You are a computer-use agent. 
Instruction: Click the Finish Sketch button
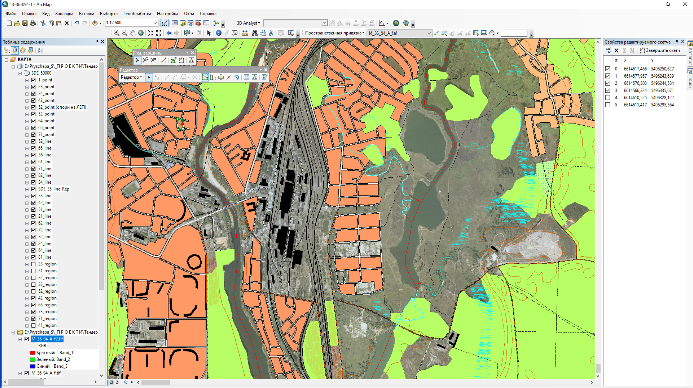pyautogui.click(x=659, y=51)
